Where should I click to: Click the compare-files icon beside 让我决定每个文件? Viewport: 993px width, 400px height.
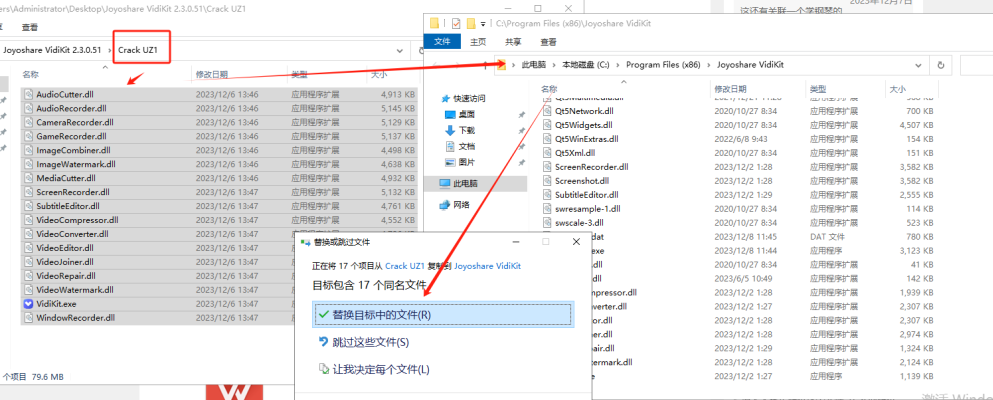point(324,369)
